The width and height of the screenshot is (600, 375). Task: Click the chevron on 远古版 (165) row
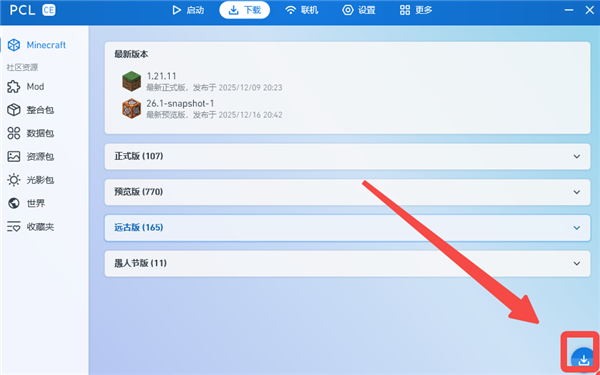(577, 228)
